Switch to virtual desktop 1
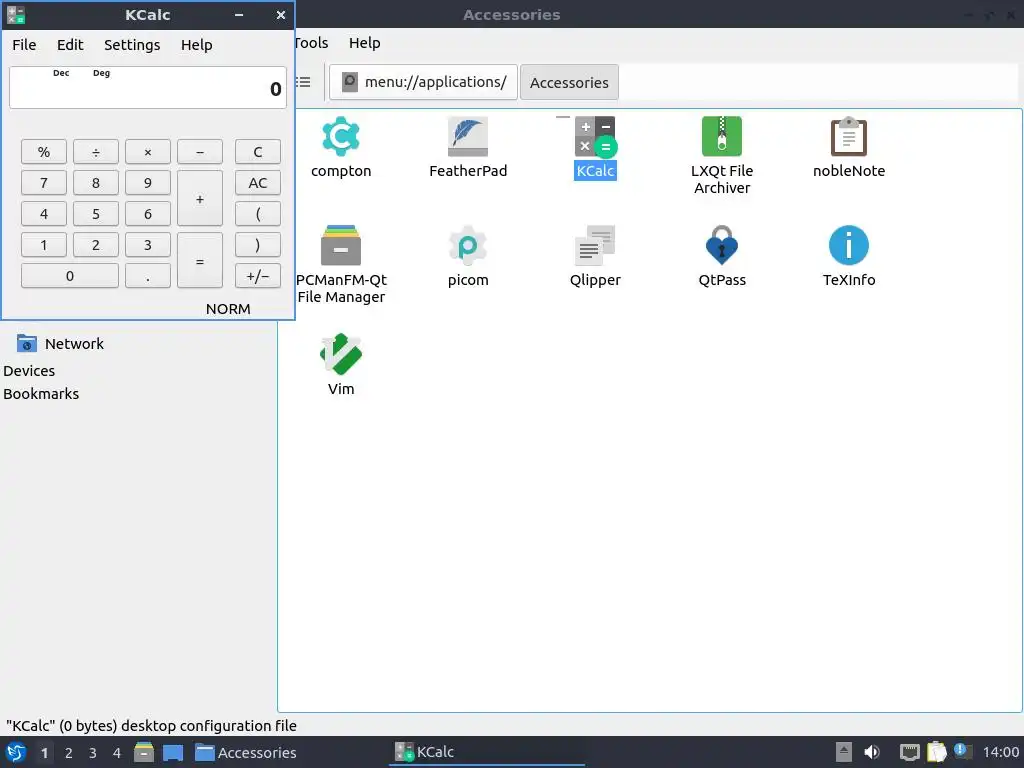The image size is (1024, 768). tap(44, 752)
